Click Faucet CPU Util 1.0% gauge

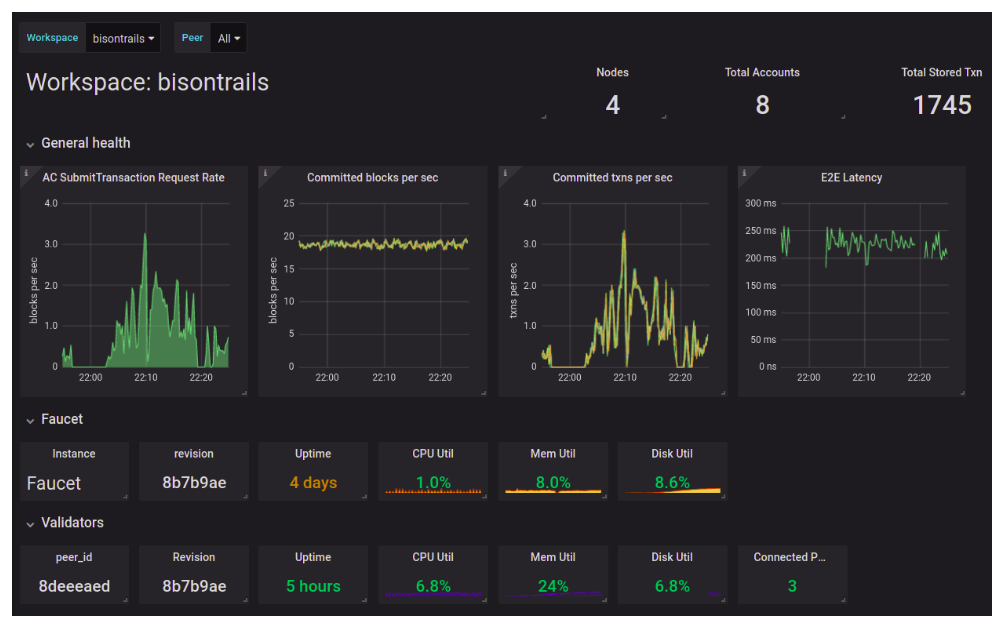pyautogui.click(x=433, y=483)
